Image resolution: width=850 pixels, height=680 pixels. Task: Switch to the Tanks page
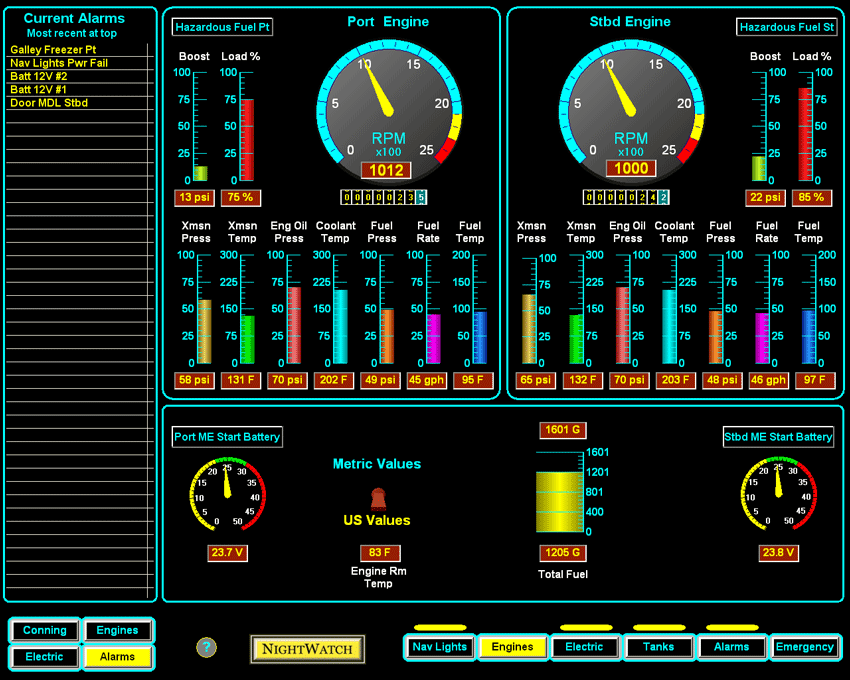(658, 647)
